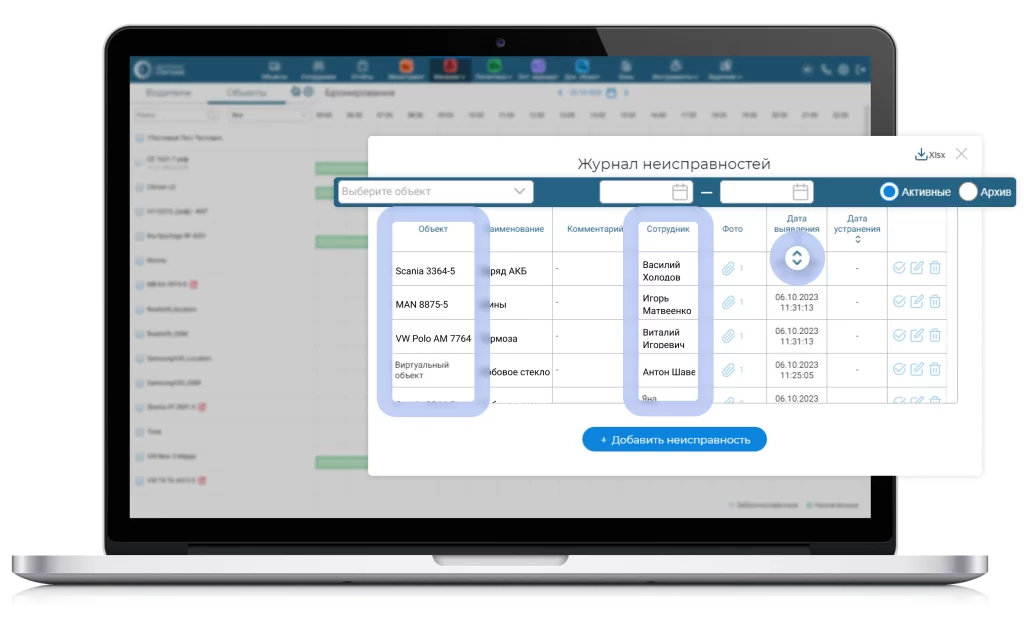Download the fault log as Xlsx

click(929, 154)
